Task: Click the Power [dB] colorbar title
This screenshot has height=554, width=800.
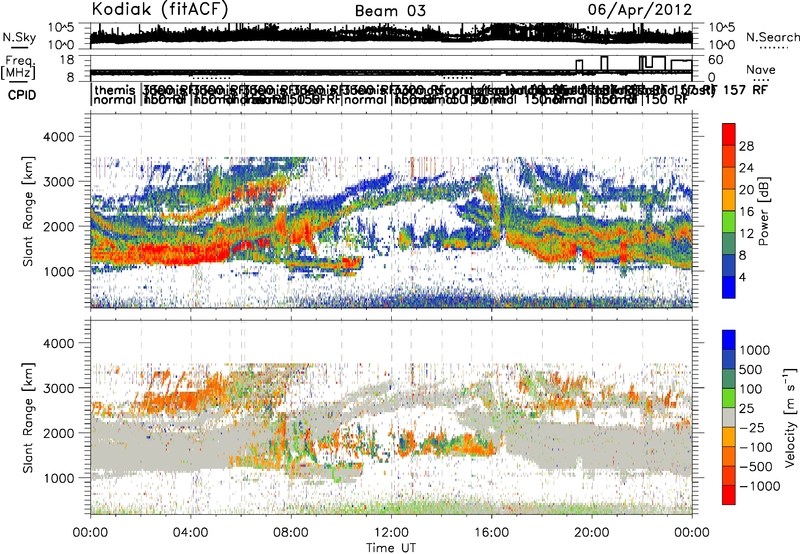Action: (x=764, y=211)
